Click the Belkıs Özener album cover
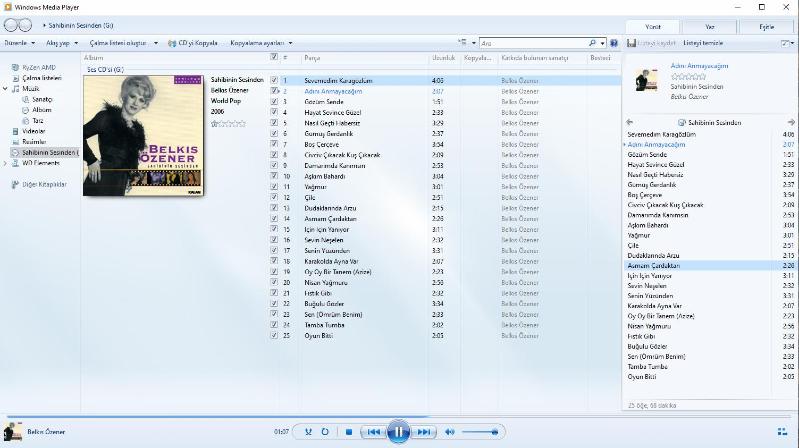Image resolution: width=799 pixels, height=448 pixels. coord(143,135)
